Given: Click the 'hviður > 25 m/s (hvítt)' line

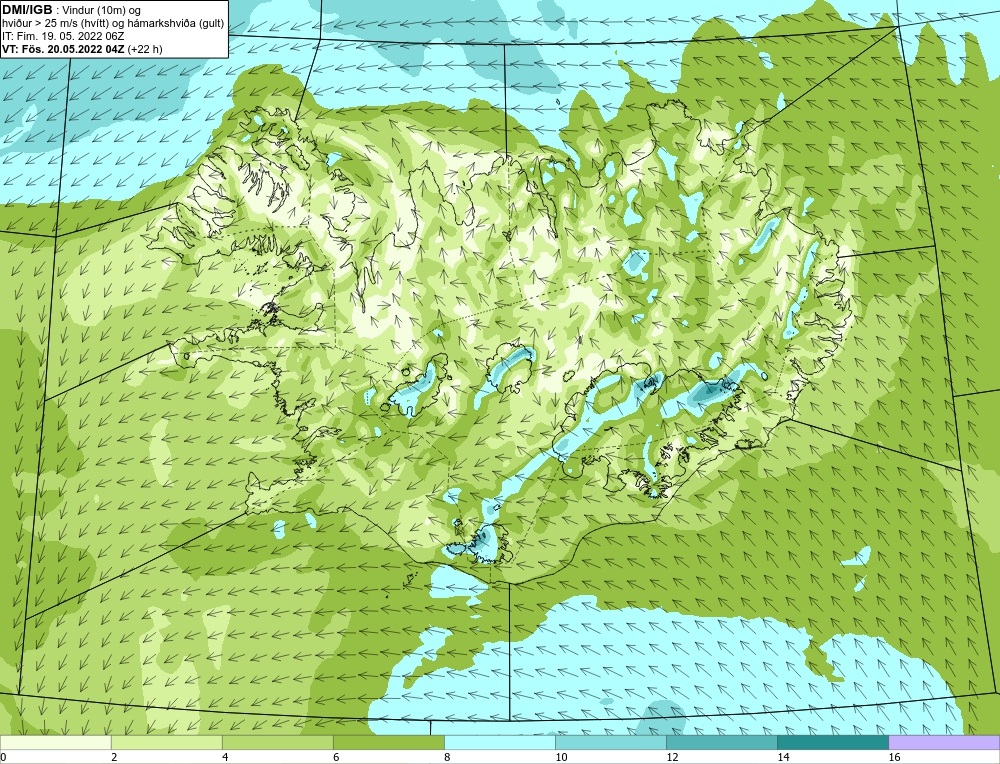Looking at the screenshot, I should 55,24.
